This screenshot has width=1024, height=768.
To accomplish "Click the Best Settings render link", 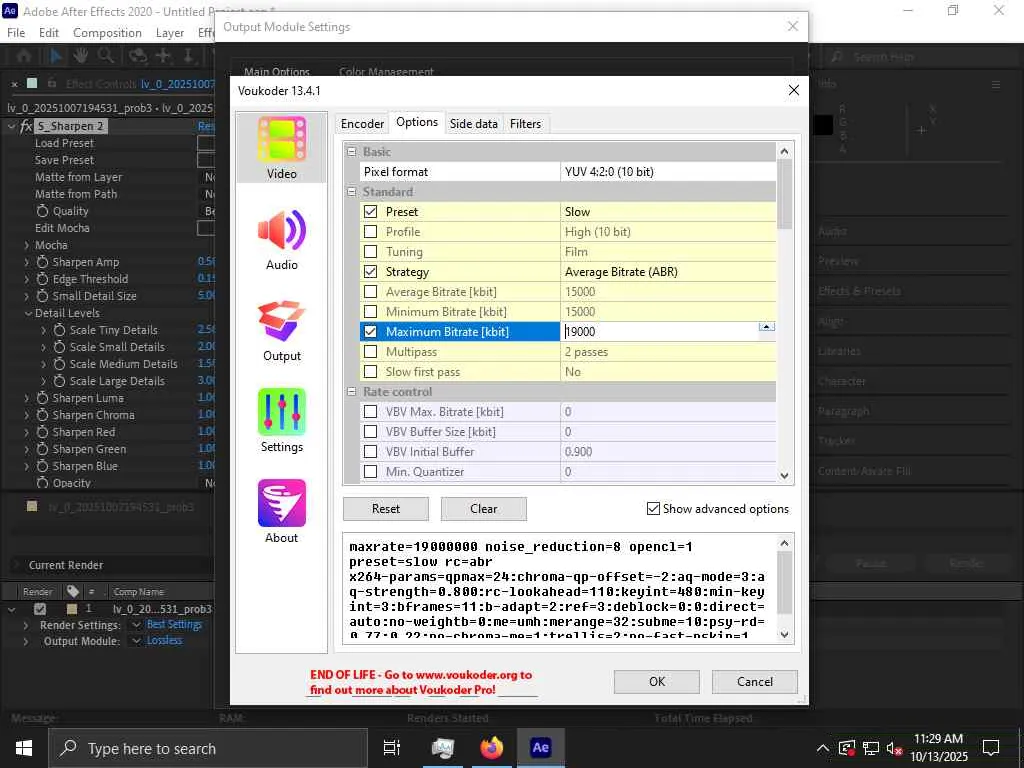I will (174, 625).
